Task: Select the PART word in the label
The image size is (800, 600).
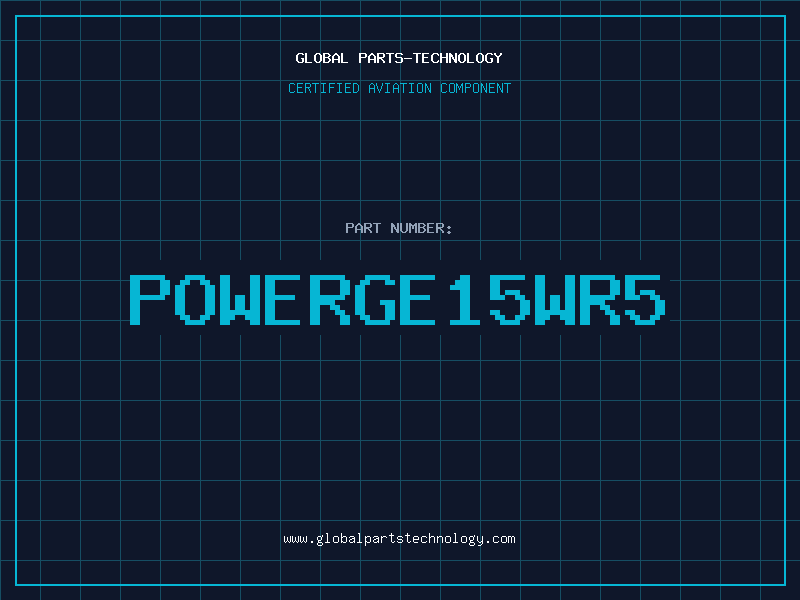Action: tap(363, 228)
